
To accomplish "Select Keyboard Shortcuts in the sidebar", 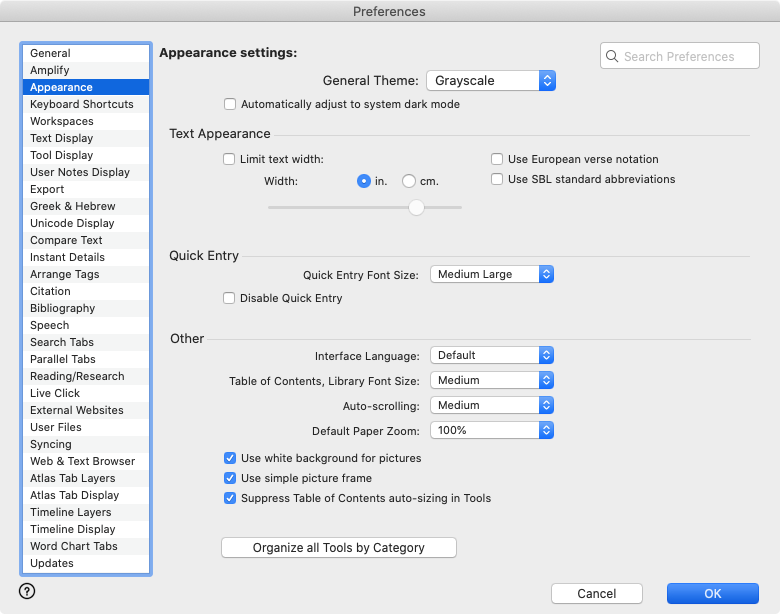I will [x=82, y=104].
